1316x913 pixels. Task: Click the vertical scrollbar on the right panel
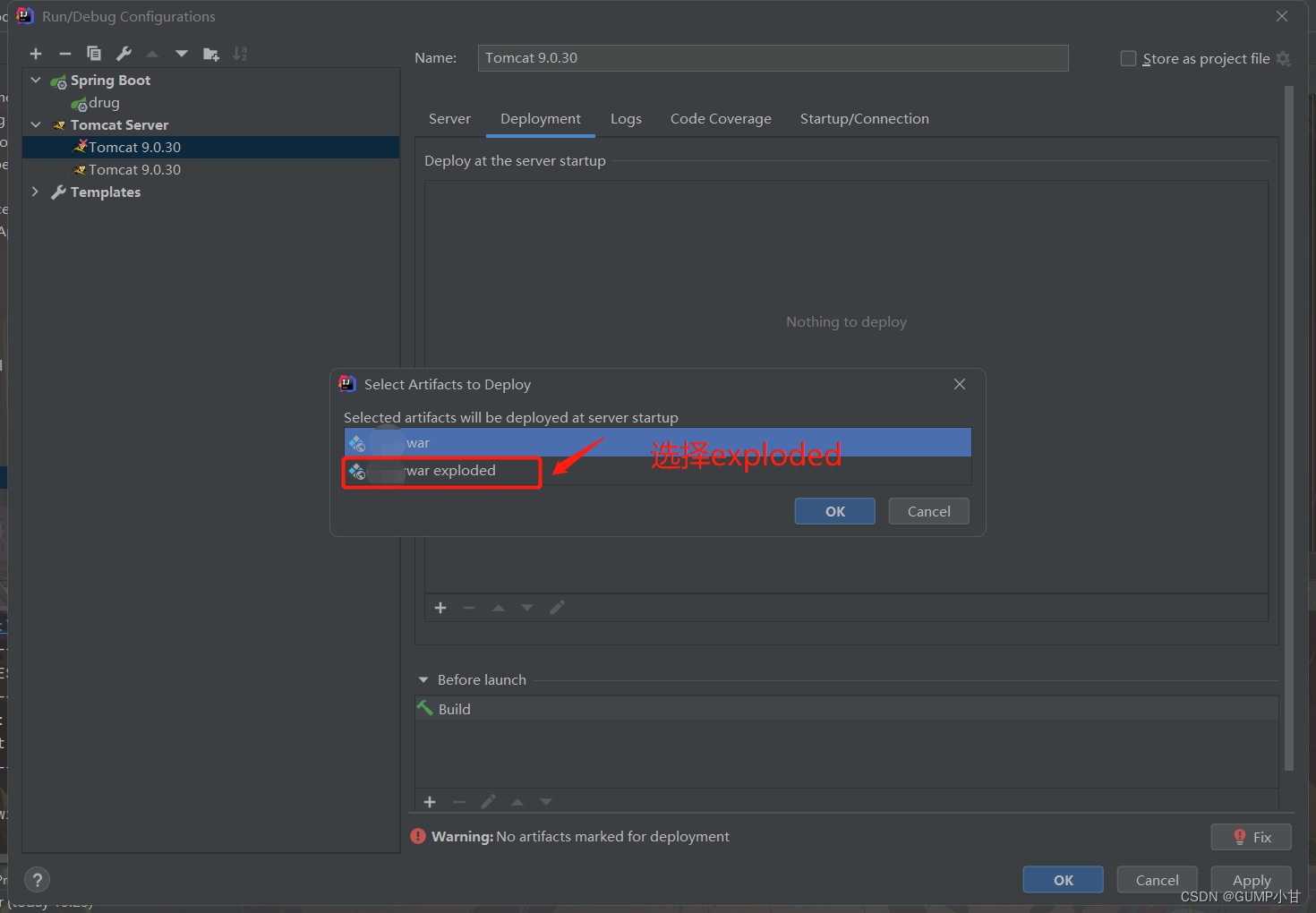(x=1289, y=428)
